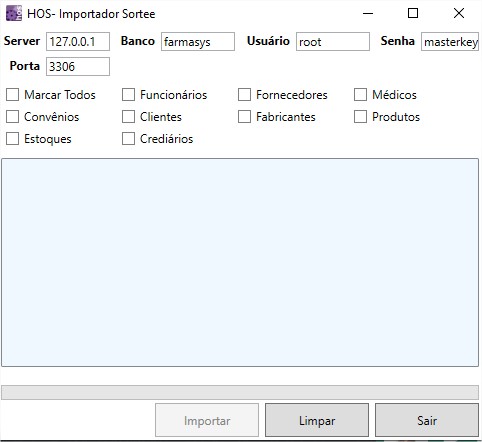This screenshot has height=442, width=482.
Task: Click the Senha password field
Action: 450,42
